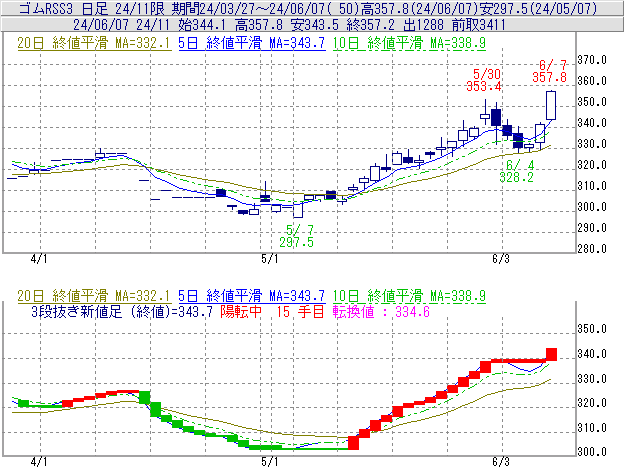Click the '5/1' date label under upper chart
624x475 pixels.
pos(270,259)
